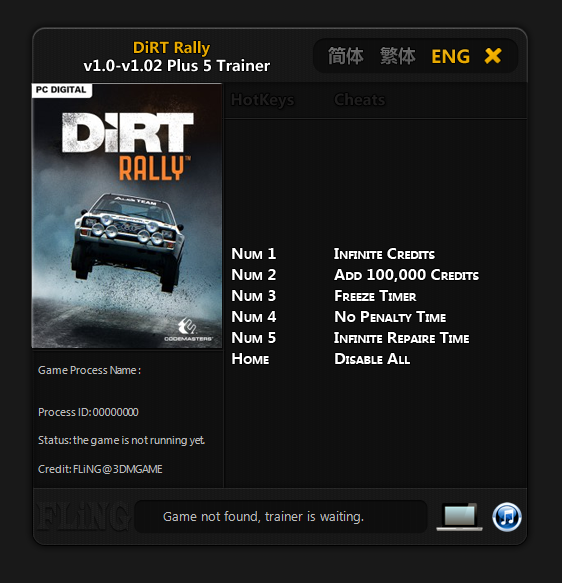
Task: Click the Num 1 hotkey label
Action: point(253,254)
